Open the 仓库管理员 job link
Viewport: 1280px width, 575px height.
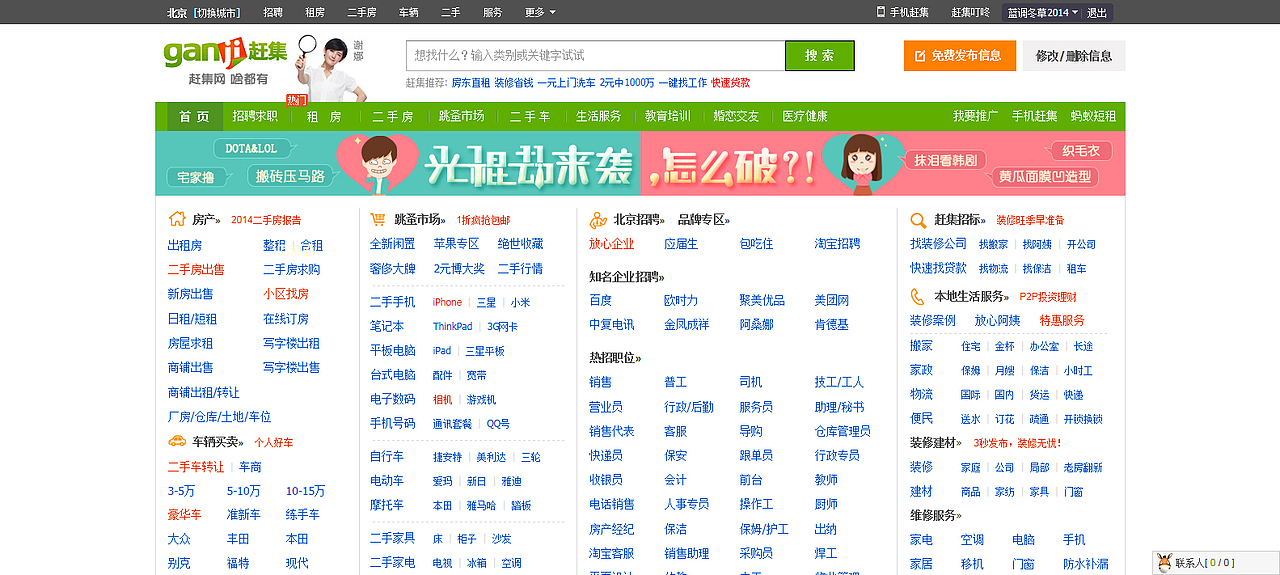tap(843, 431)
